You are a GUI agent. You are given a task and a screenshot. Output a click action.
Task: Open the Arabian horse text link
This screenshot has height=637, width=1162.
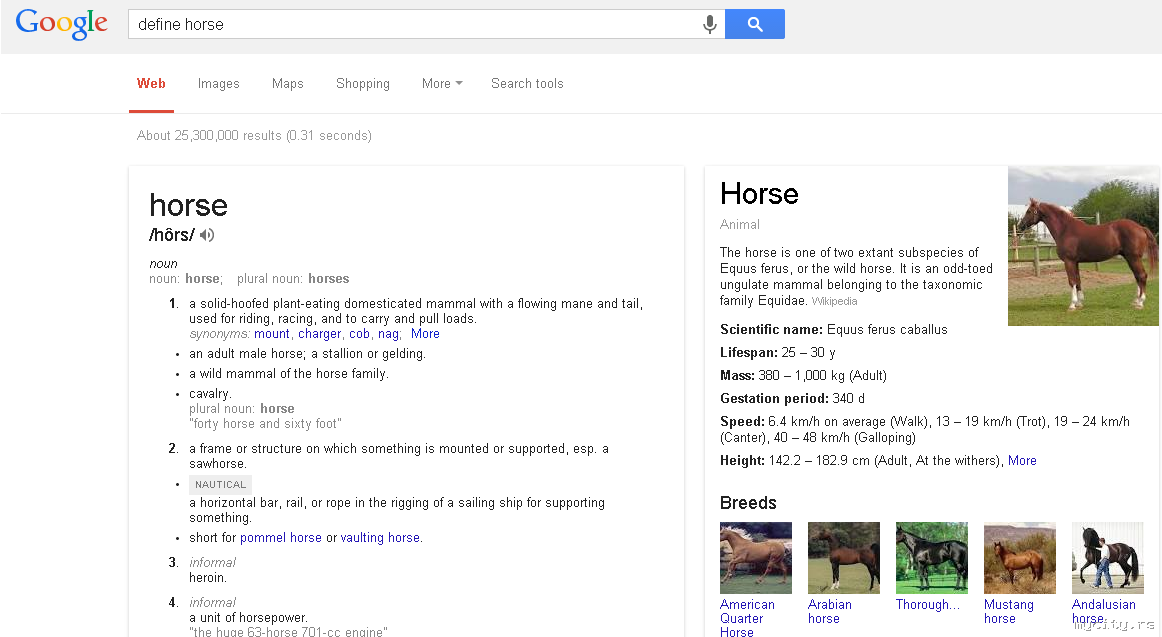click(829, 612)
